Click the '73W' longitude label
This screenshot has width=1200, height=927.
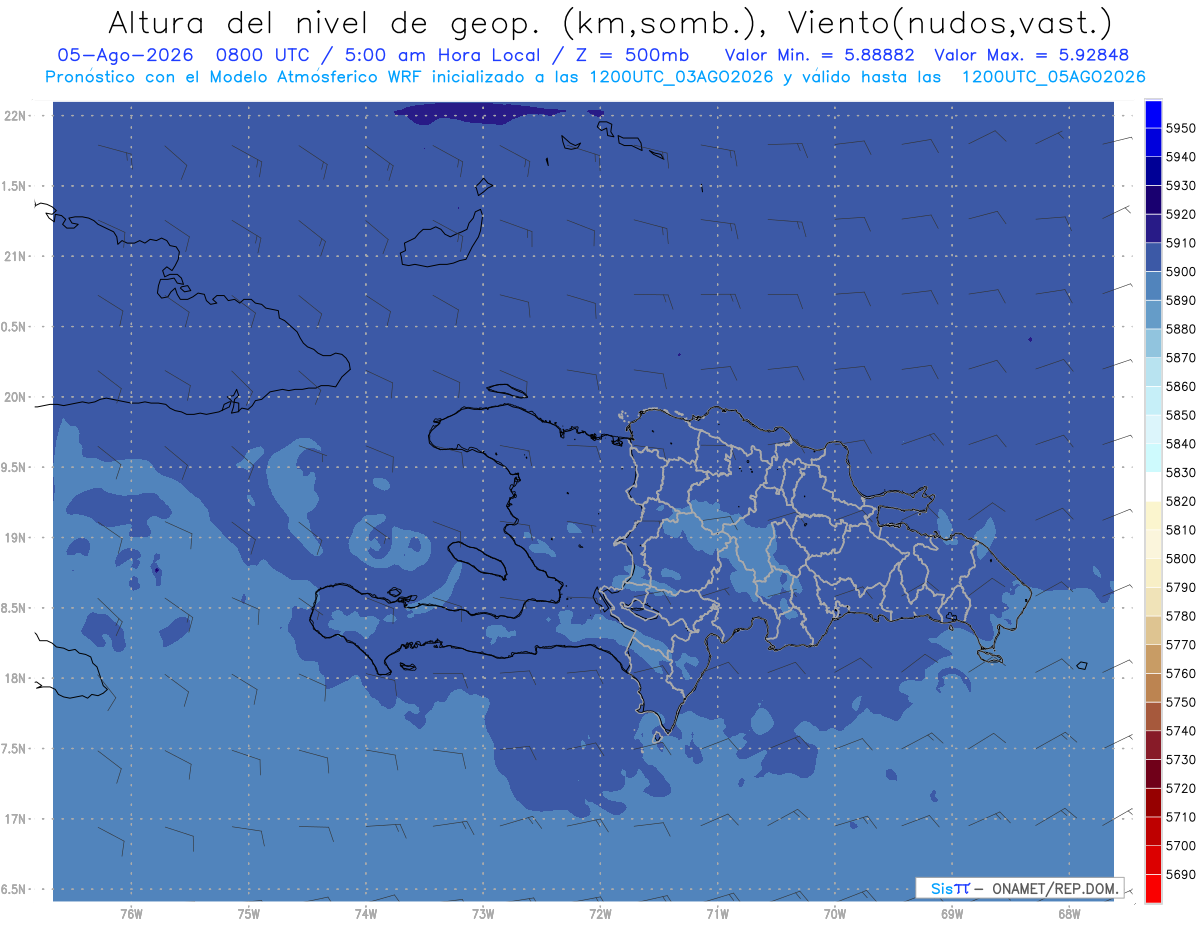coord(482,914)
